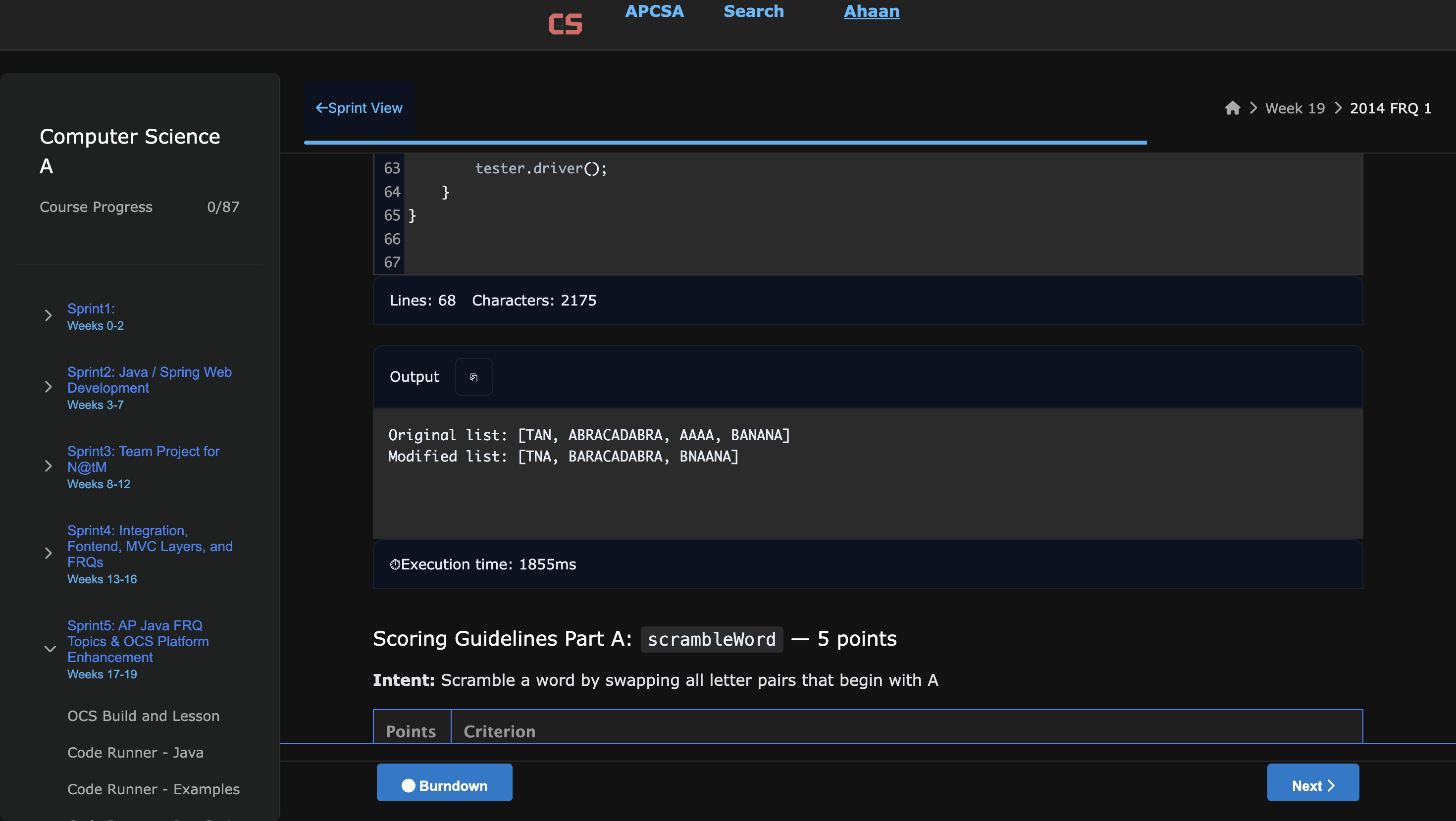Click the home breadcrumb icon
Screen dimensions: 1456x821
(1232, 108)
